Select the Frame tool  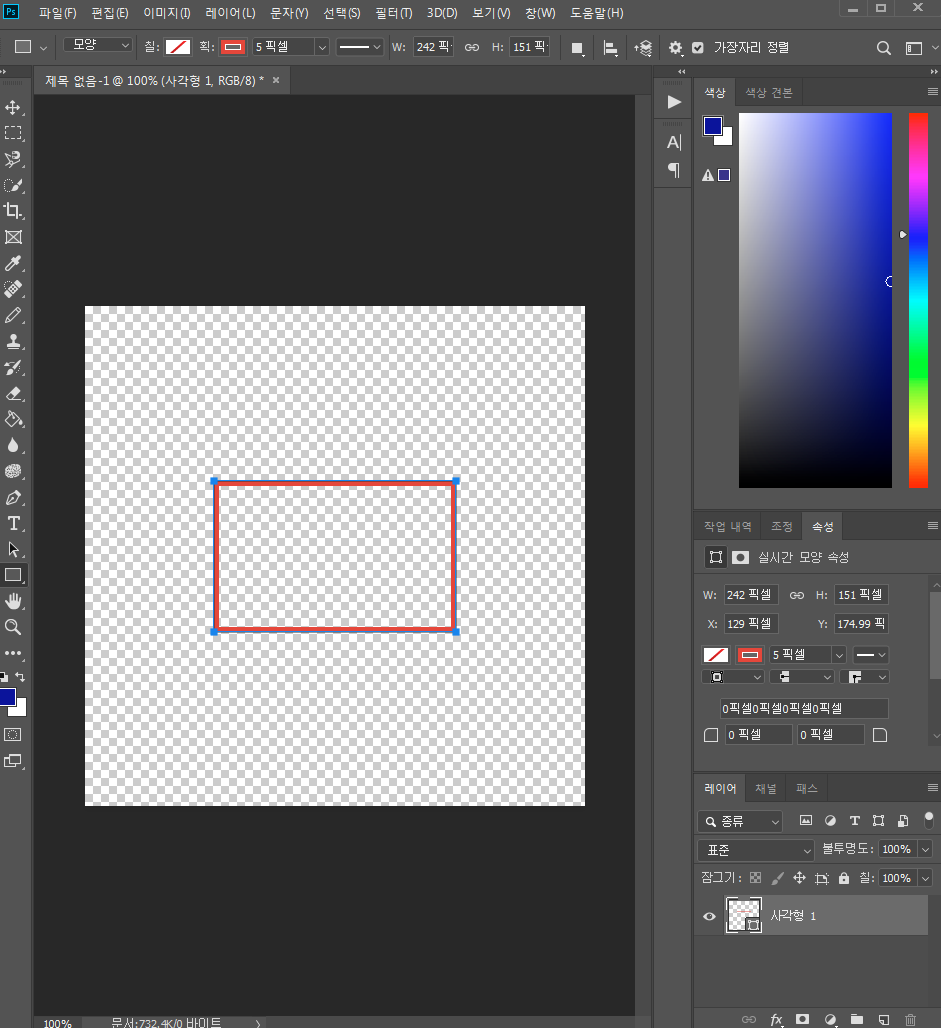click(x=13, y=237)
